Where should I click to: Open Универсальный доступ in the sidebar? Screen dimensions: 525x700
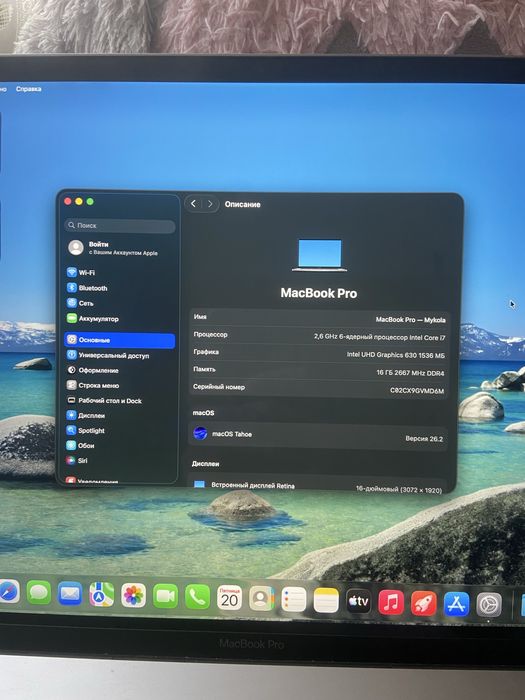point(108,355)
